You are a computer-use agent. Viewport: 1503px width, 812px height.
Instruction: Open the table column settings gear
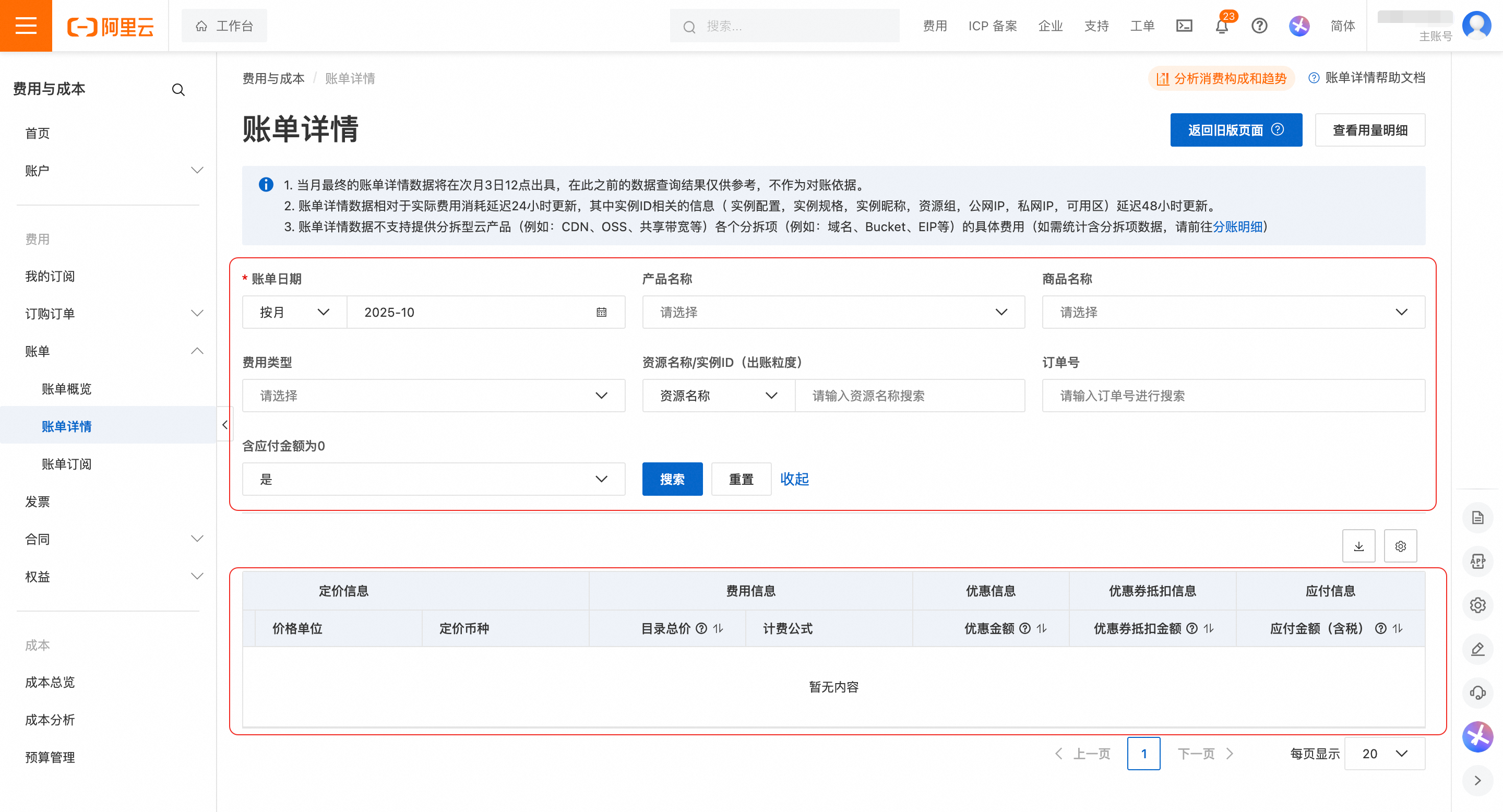1400,546
